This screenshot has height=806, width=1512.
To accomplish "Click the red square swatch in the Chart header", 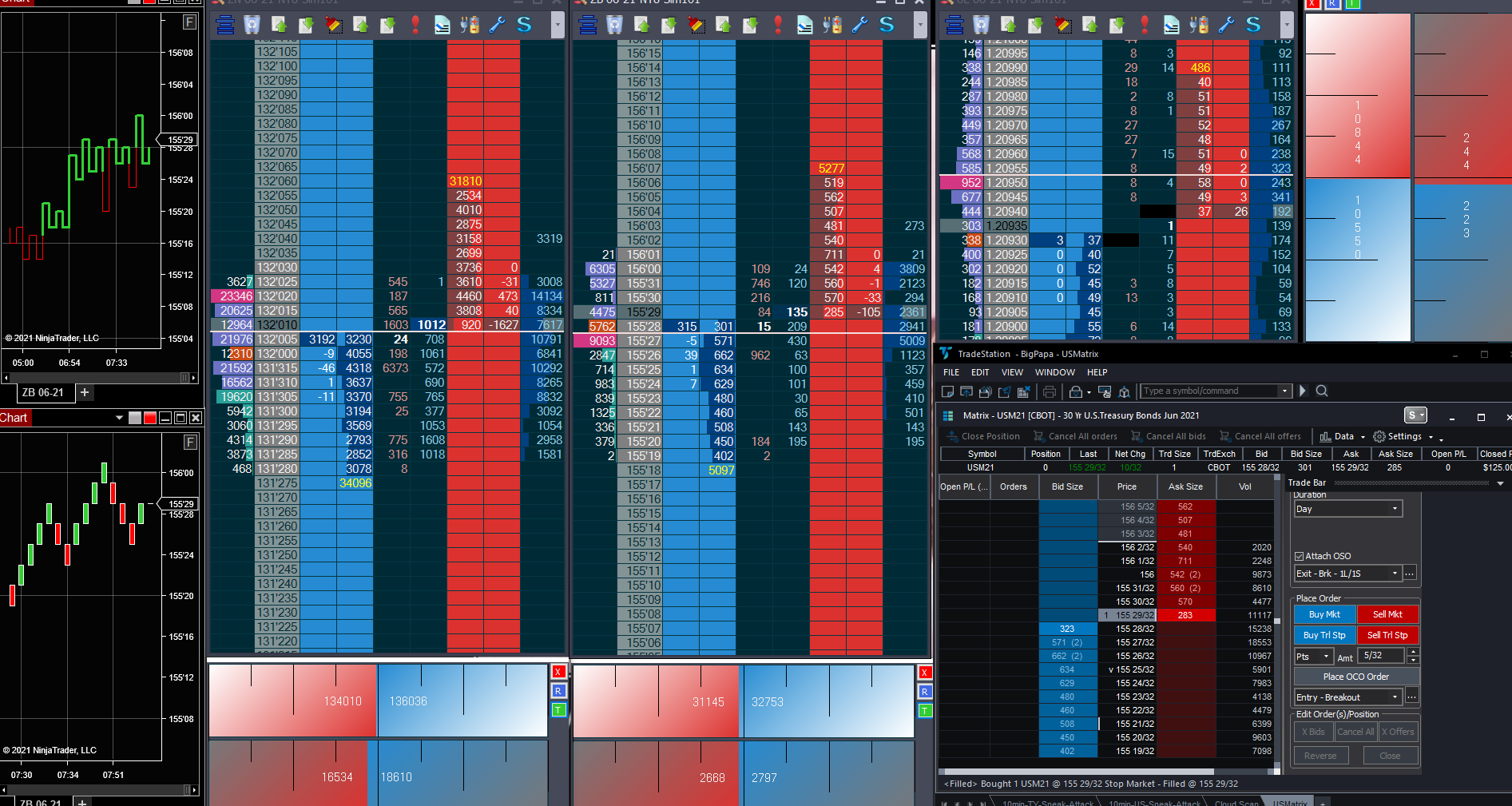I will [149, 418].
